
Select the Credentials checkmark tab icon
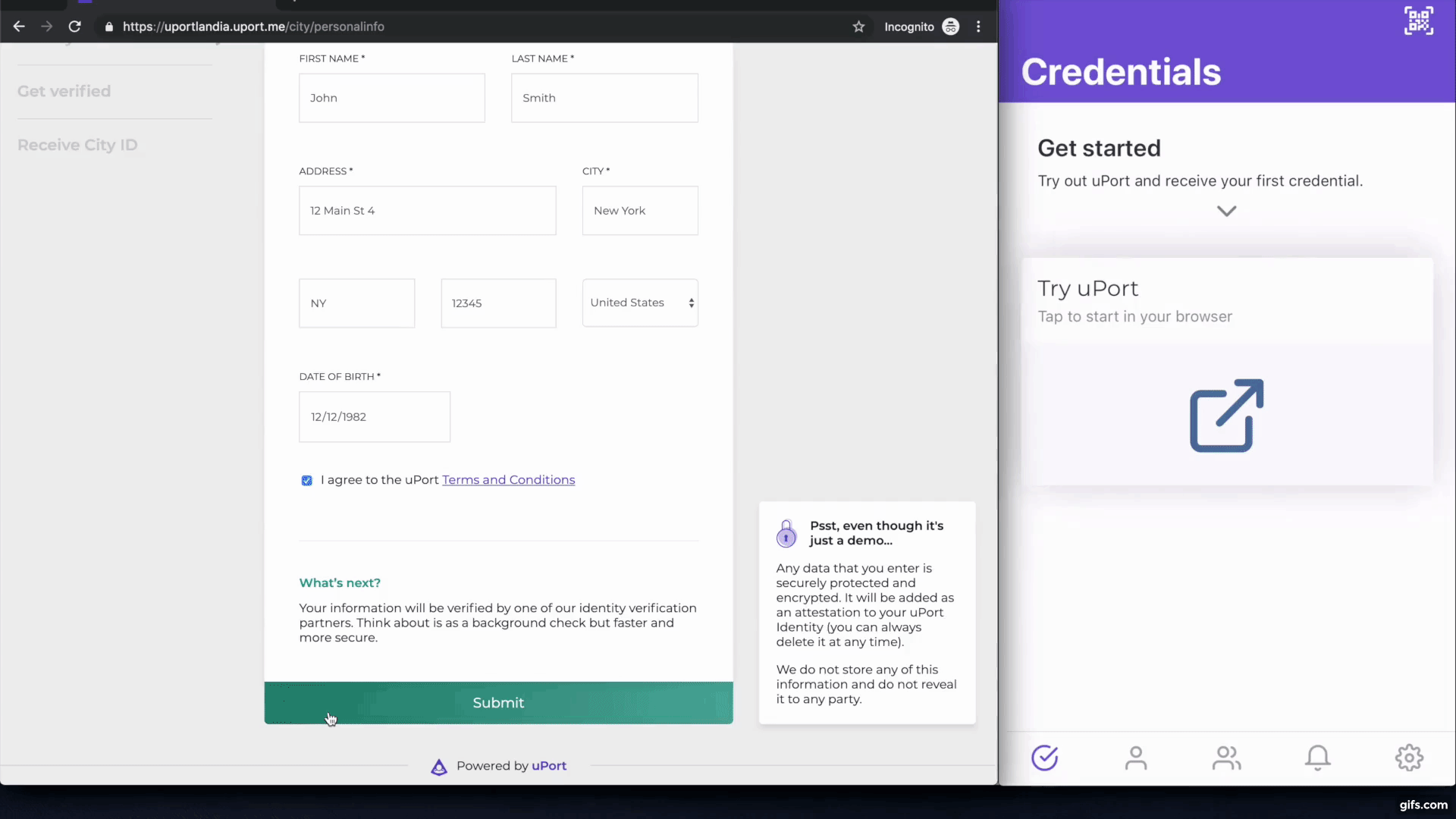(1044, 758)
